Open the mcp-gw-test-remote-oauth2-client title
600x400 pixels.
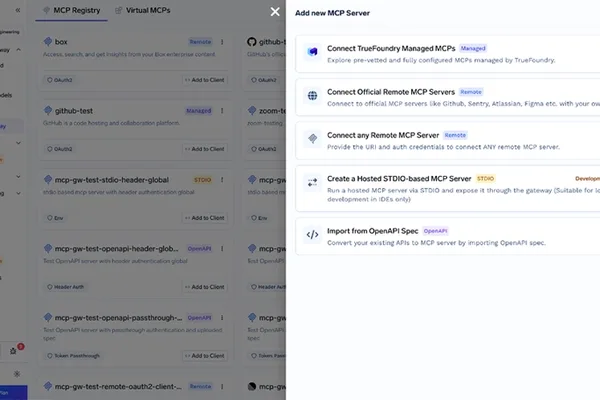pyautogui.click(x=118, y=387)
